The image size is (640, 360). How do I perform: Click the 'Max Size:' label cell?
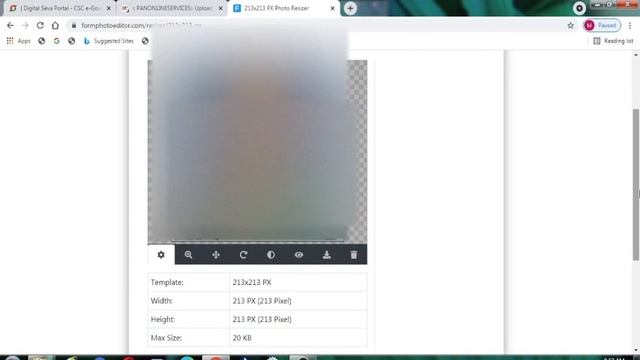(189, 338)
